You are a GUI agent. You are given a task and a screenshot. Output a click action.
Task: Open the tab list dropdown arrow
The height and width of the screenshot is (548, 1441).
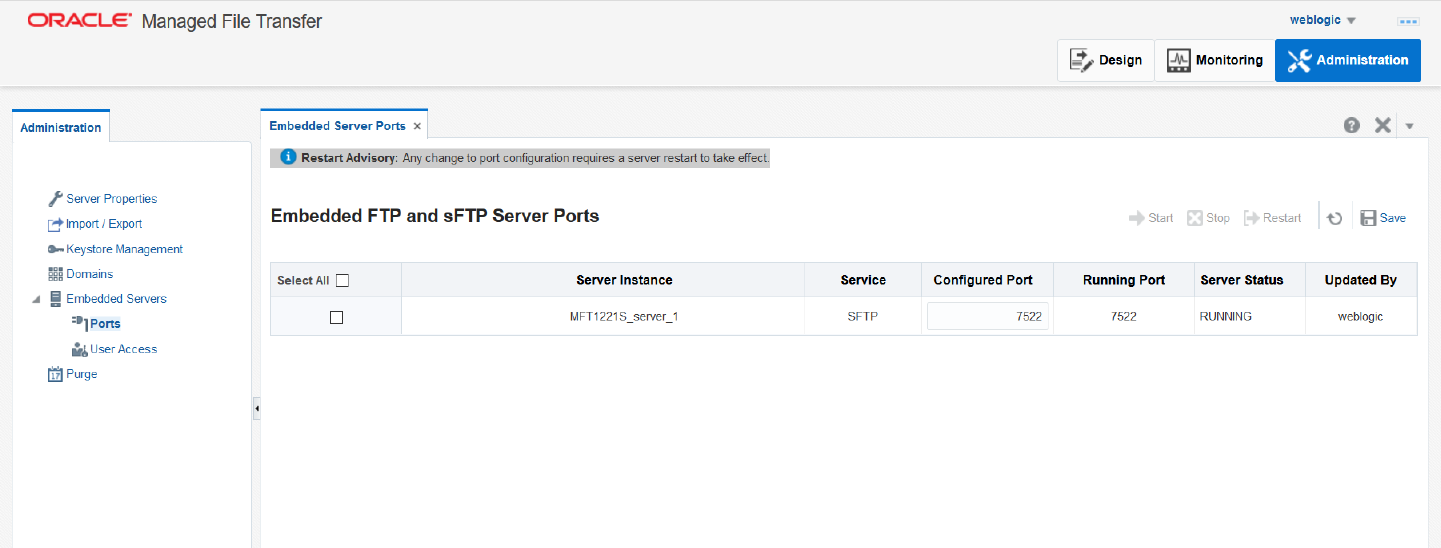pyautogui.click(x=1410, y=126)
